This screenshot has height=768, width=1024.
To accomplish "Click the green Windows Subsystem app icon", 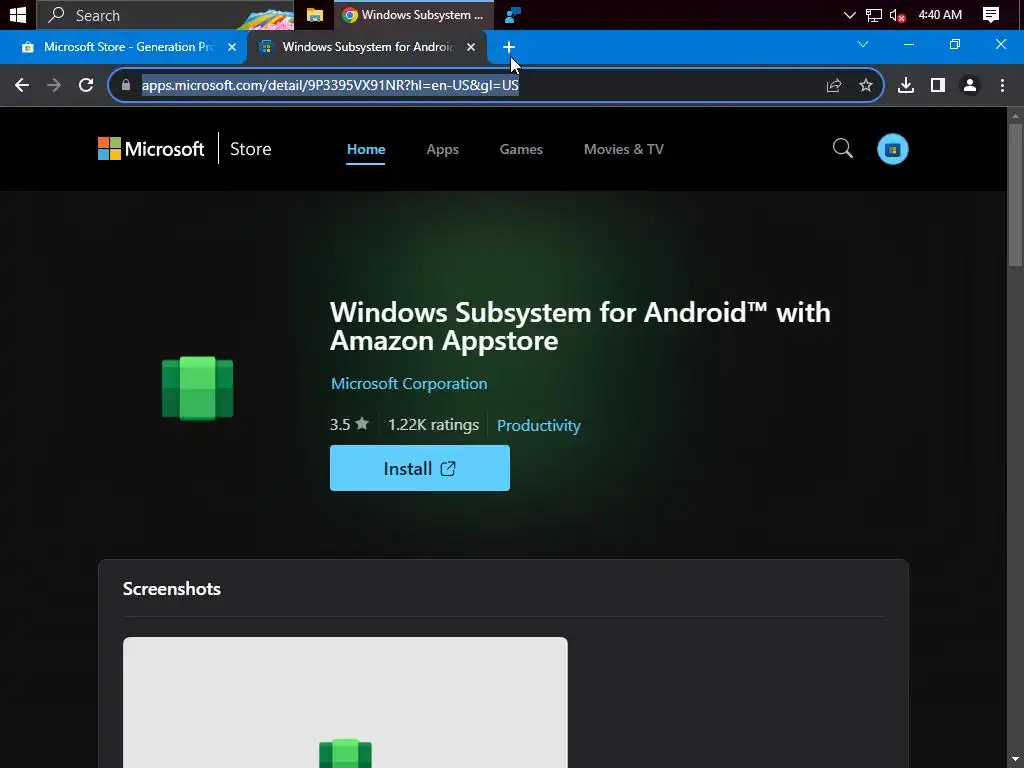I will pyautogui.click(x=197, y=389).
